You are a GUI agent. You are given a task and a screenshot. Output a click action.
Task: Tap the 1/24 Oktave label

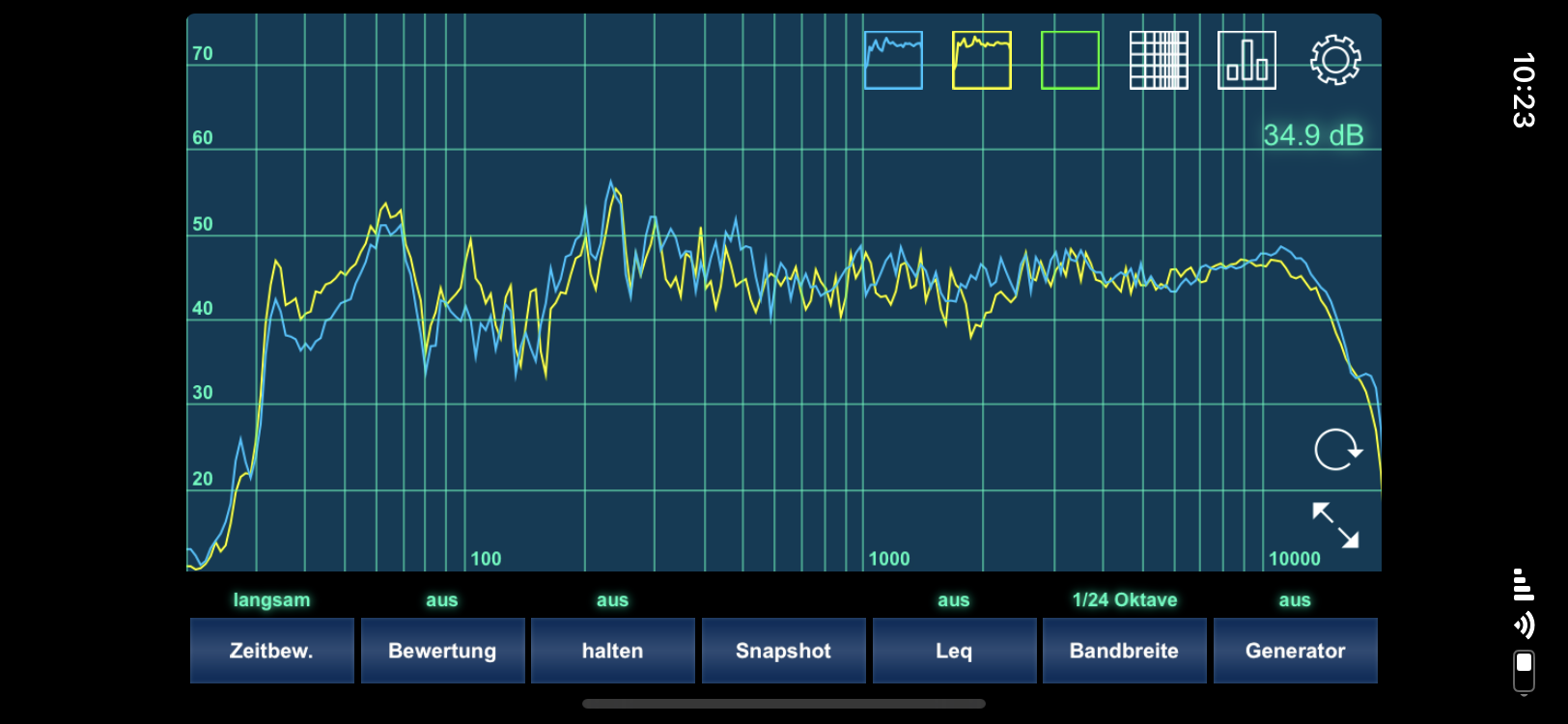pos(1124,599)
